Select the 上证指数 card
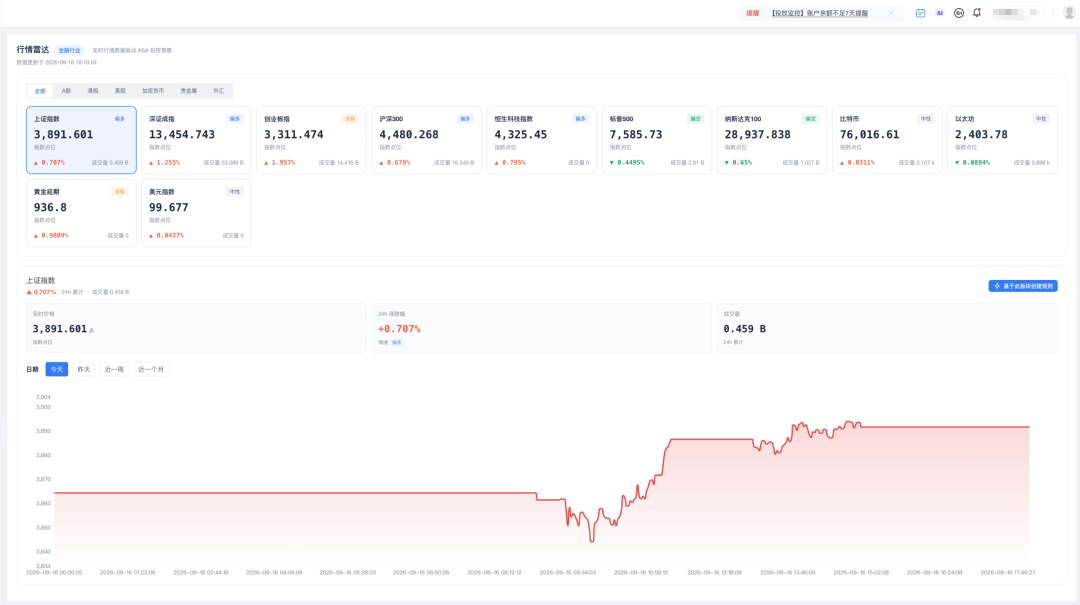Screen dimensions: 1080x605 (81, 140)
